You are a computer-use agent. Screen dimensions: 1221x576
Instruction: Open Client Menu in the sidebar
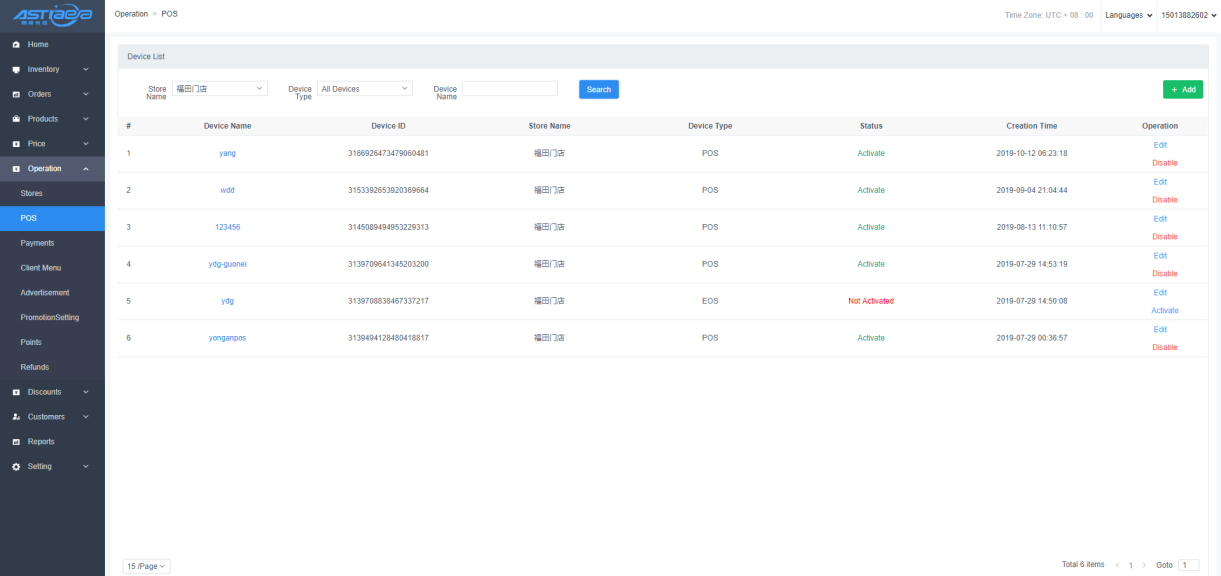click(41, 268)
